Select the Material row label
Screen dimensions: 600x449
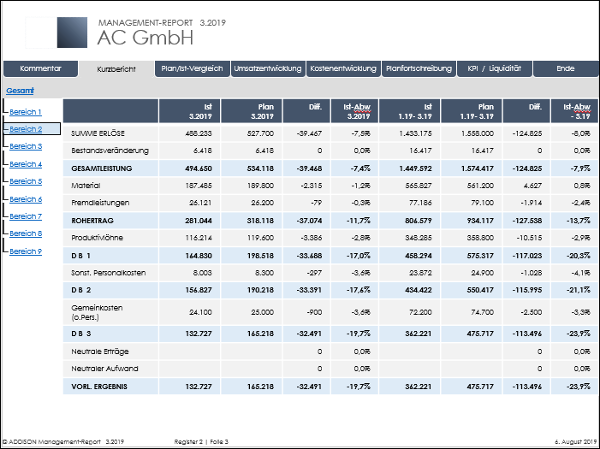86,186
